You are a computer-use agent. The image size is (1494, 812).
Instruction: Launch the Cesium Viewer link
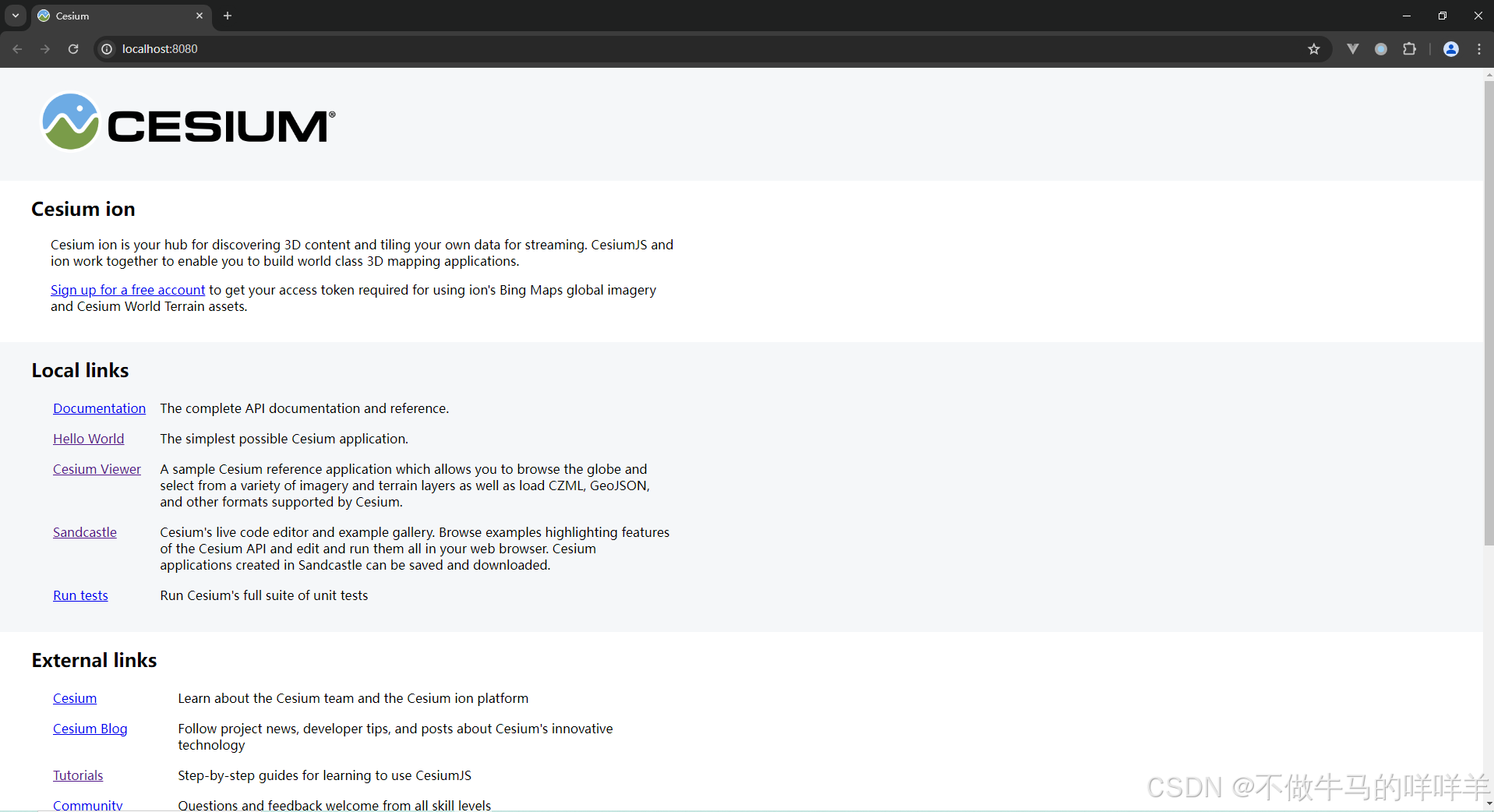pos(97,469)
